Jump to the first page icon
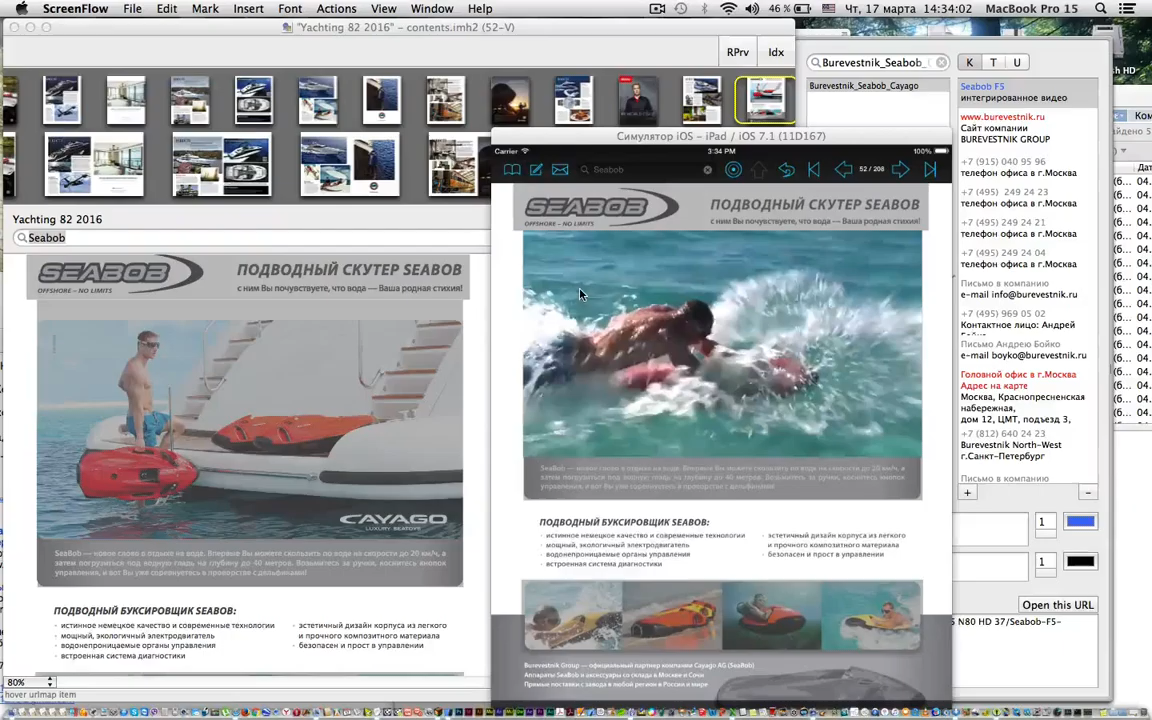1152x720 pixels. pyautogui.click(x=814, y=170)
